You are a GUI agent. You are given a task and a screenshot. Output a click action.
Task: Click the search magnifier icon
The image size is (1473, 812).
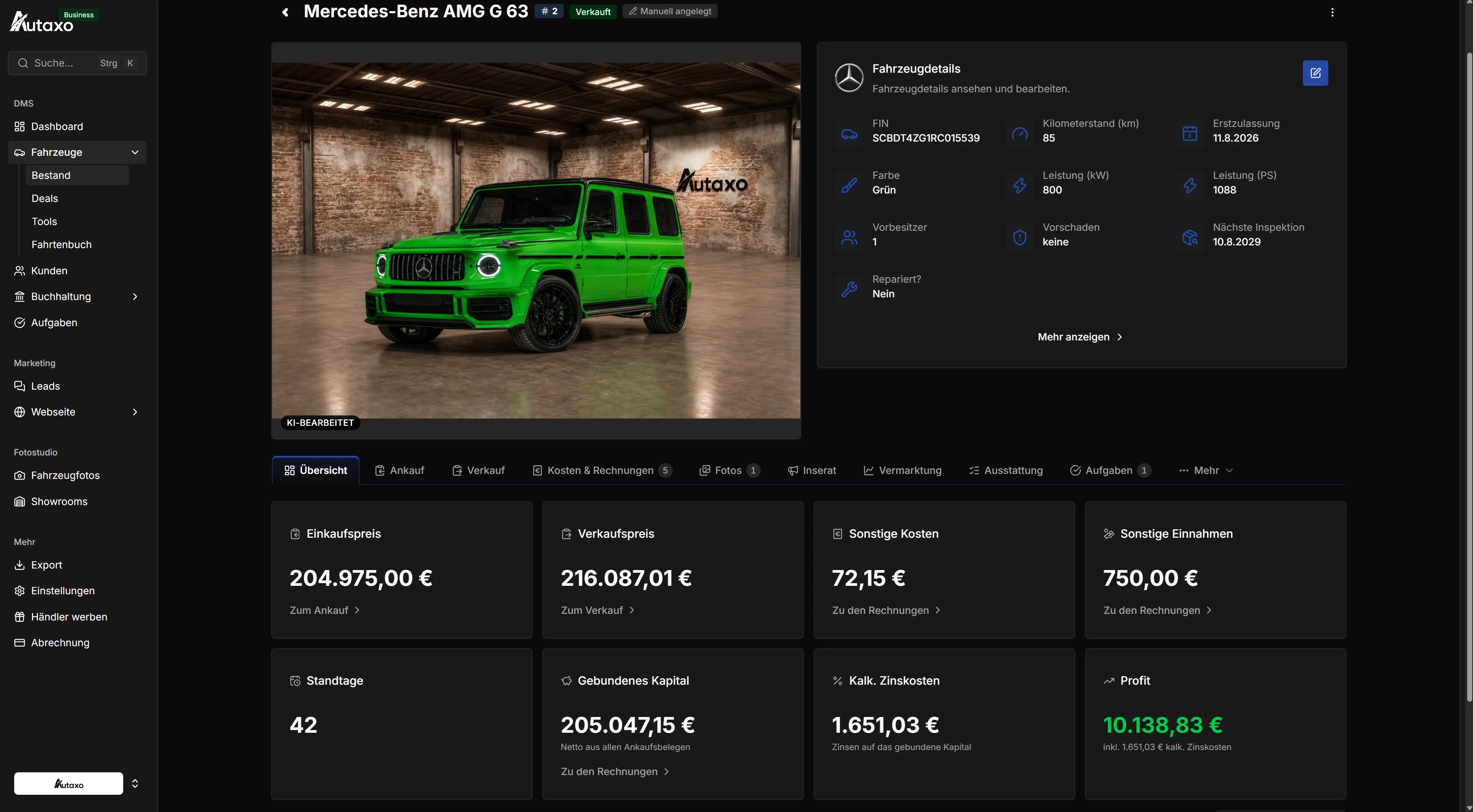point(23,63)
